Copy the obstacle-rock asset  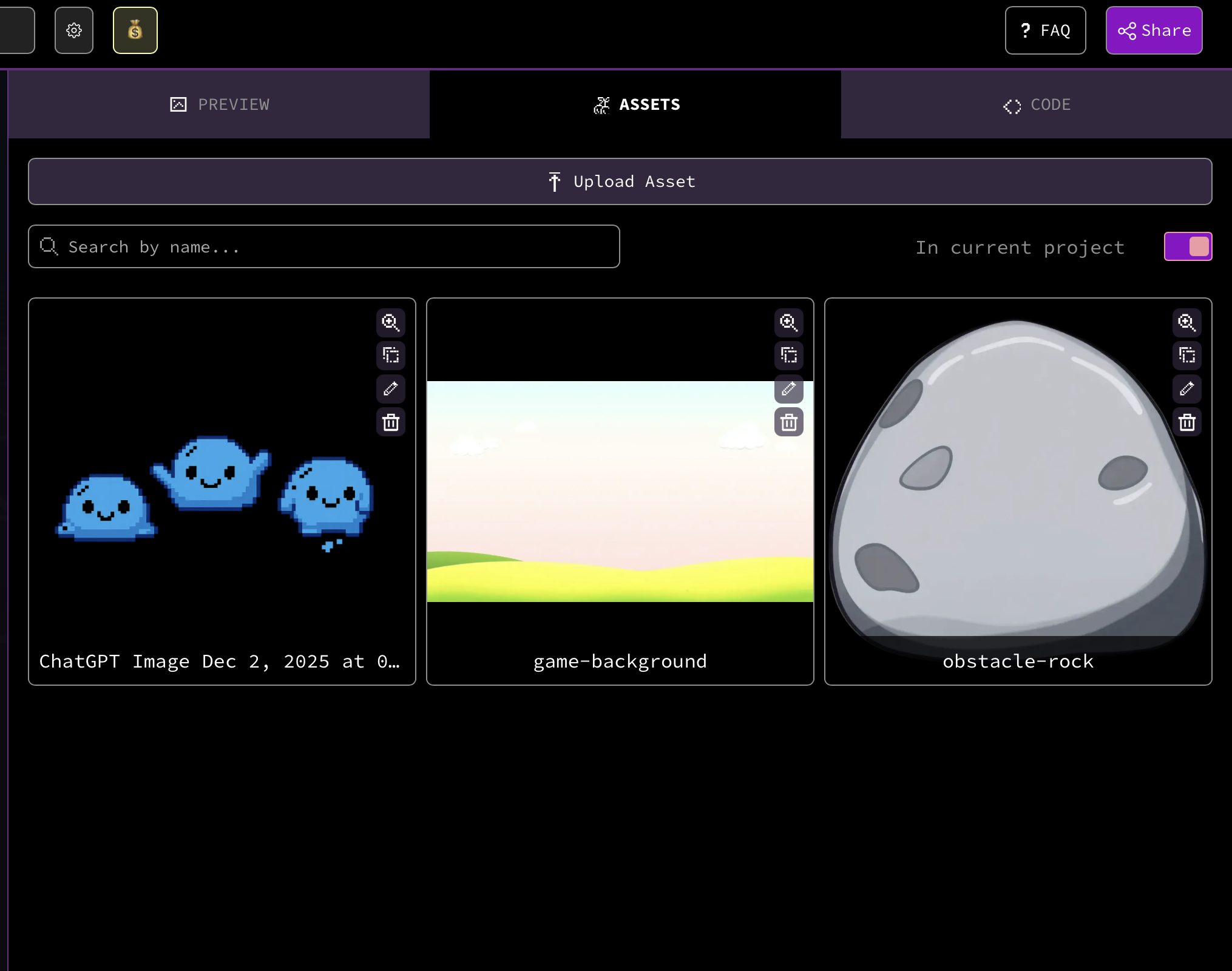[x=1187, y=355]
